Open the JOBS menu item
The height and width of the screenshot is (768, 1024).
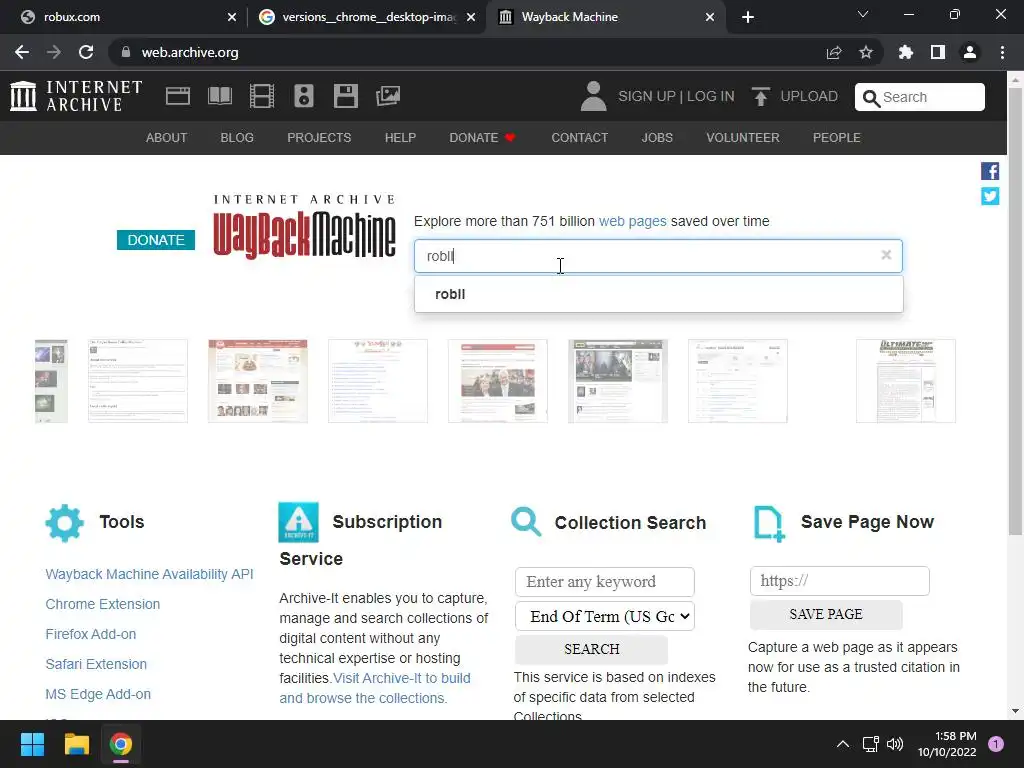pyautogui.click(x=657, y=138)
